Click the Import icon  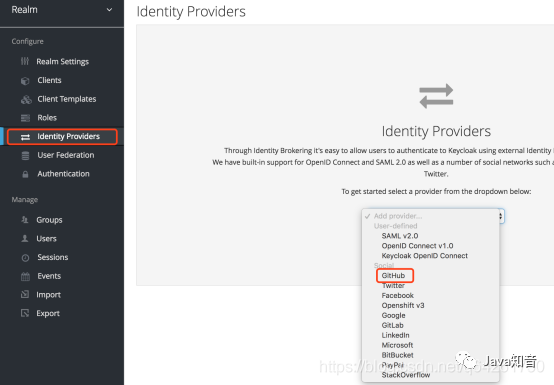coord(25,294)
